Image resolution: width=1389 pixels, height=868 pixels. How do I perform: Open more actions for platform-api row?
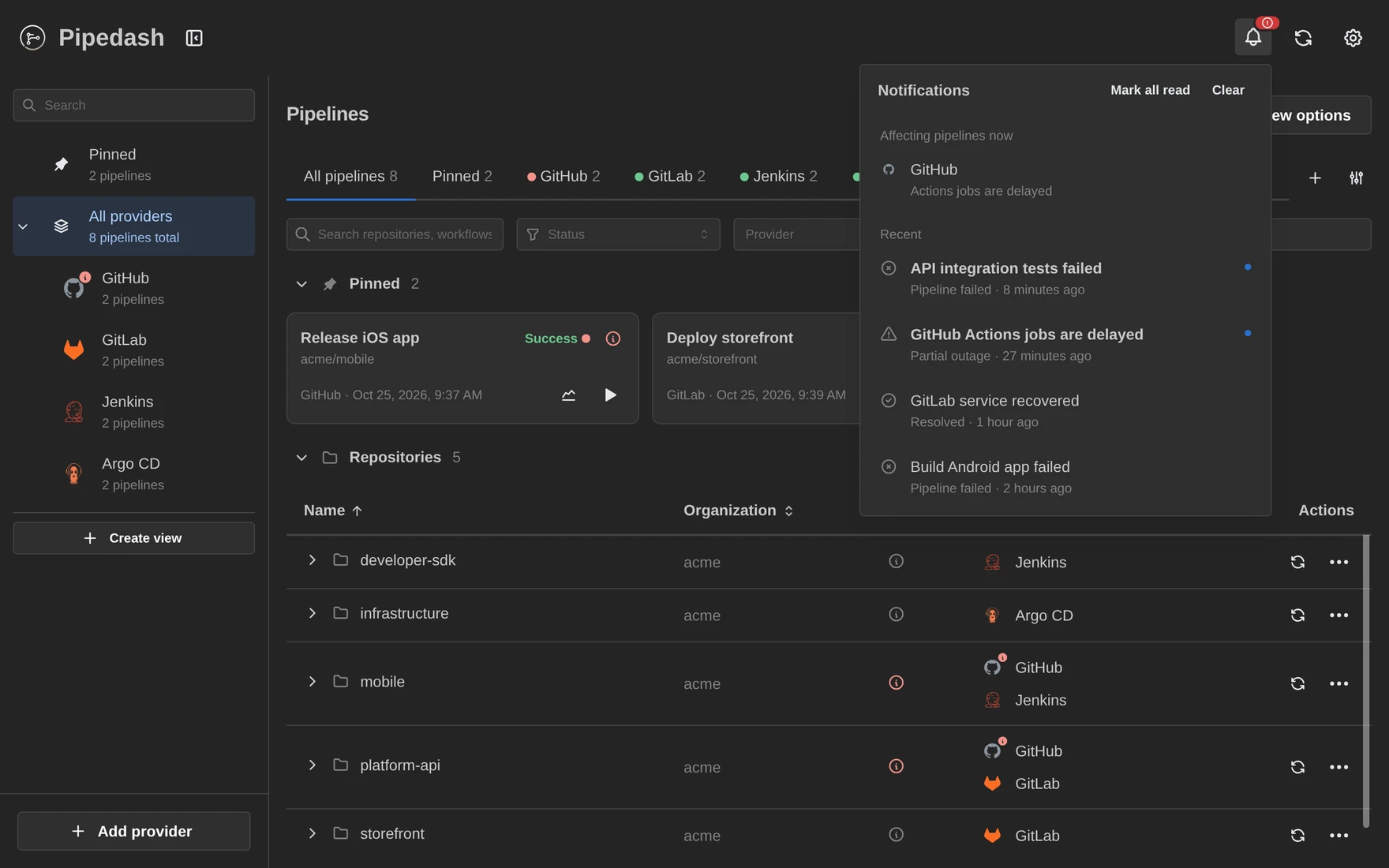point(1338,767)
